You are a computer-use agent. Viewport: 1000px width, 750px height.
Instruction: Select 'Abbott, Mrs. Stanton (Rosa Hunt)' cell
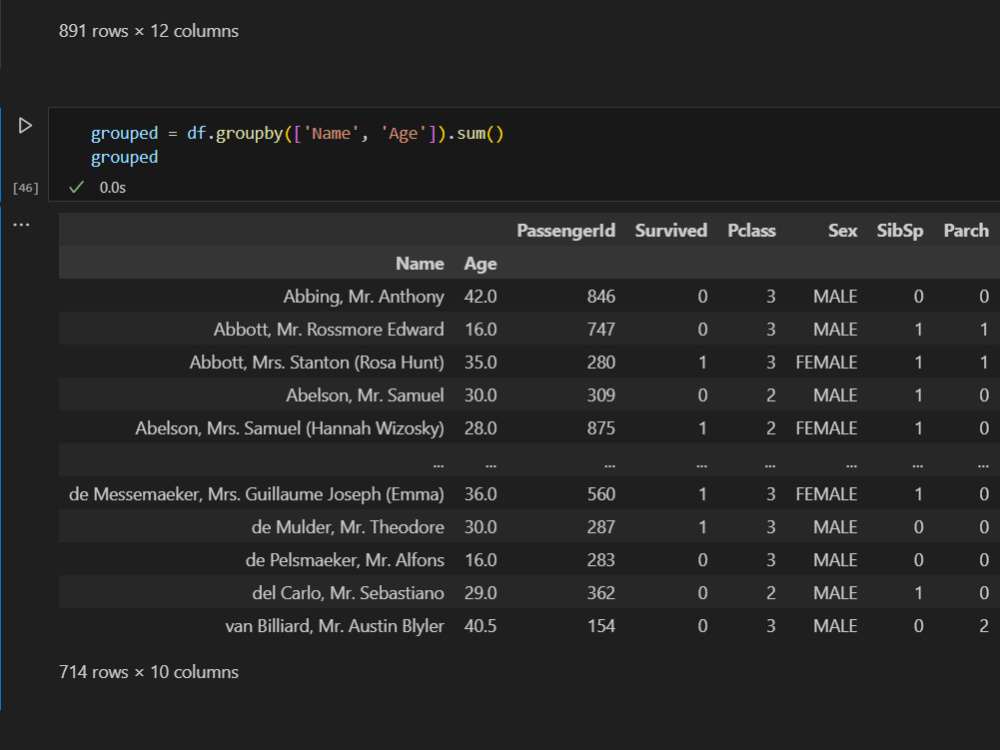pos(316,362)
